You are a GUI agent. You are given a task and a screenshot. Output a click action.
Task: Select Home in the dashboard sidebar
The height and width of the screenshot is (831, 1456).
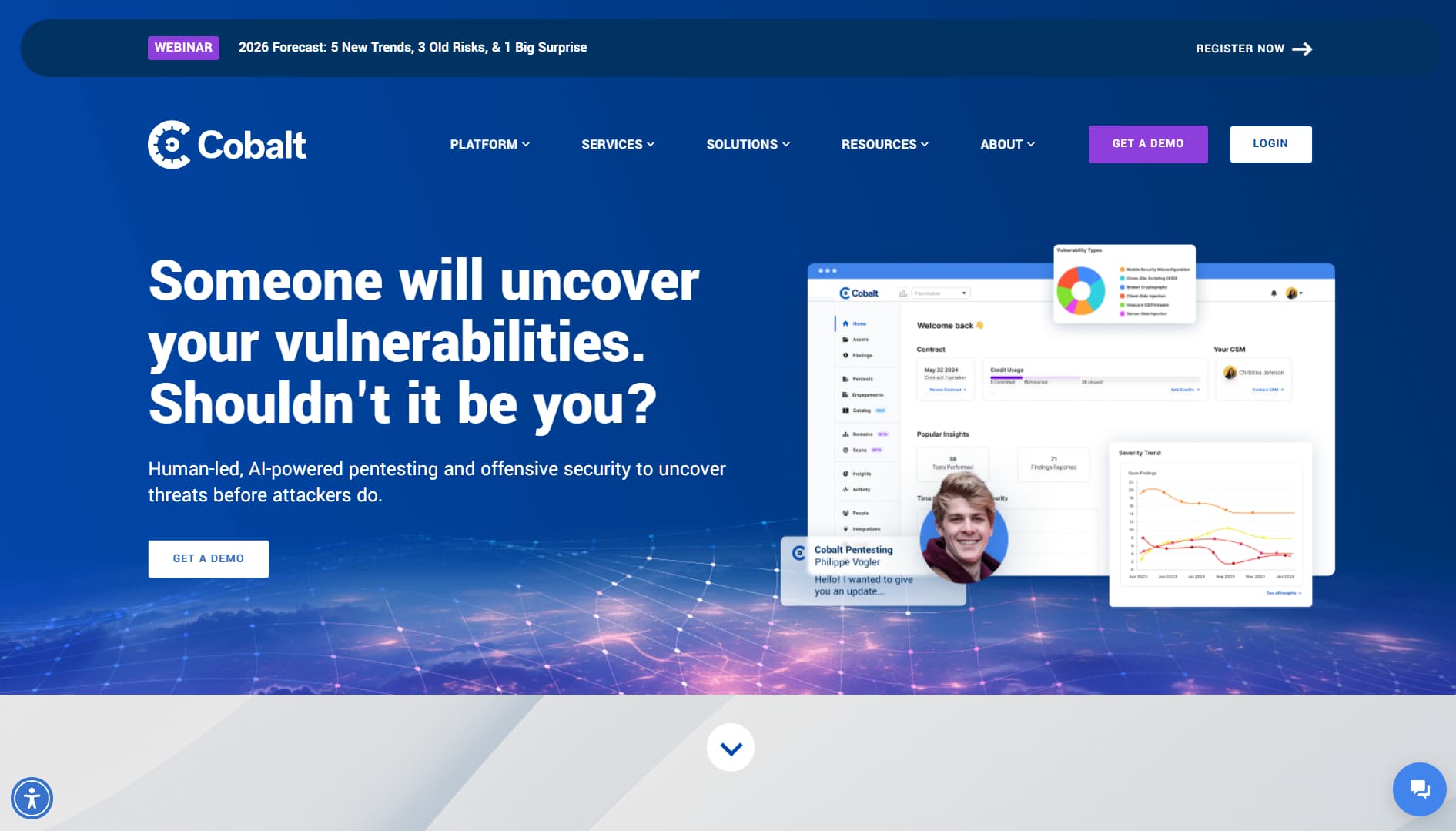(859, 323)
